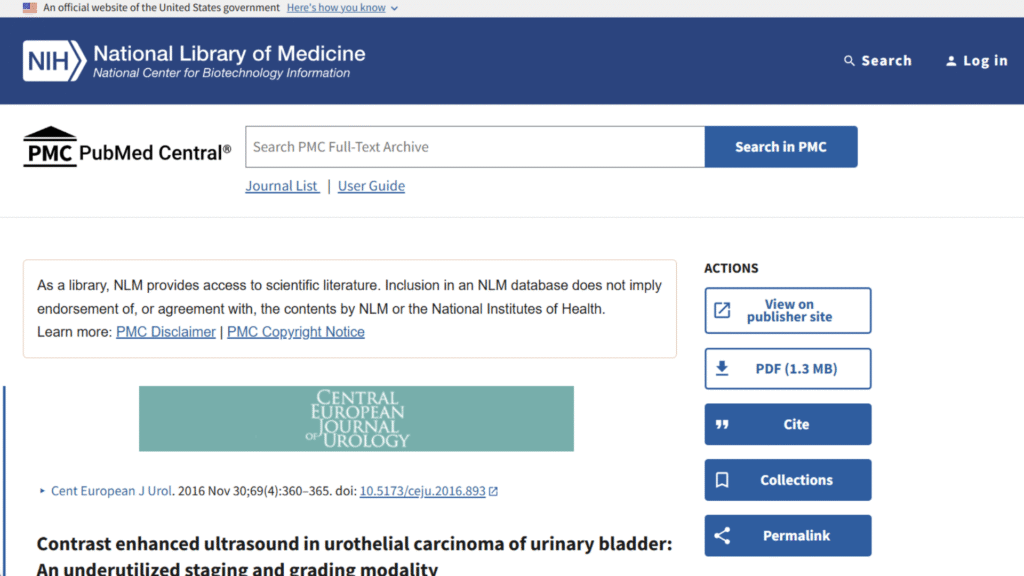The height and width of the screenshot is (576, 1024).
Task: Click the Cite quotation mark icon
Action: tap(722, 424)
